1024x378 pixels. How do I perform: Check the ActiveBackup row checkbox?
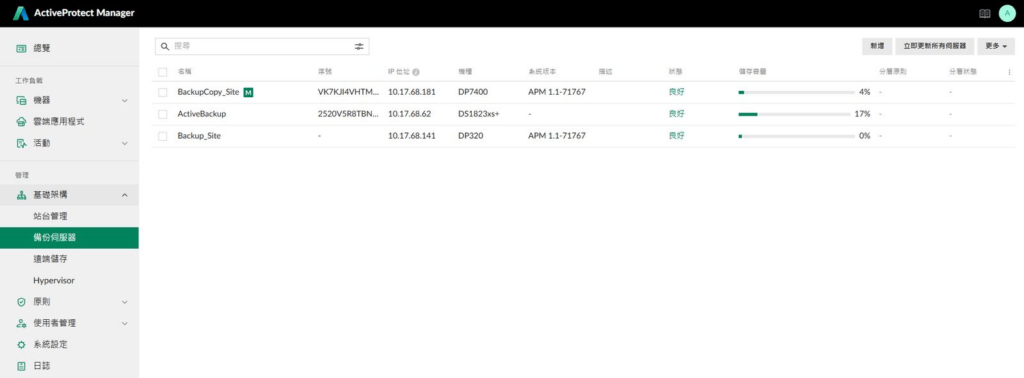pos(163,114)
